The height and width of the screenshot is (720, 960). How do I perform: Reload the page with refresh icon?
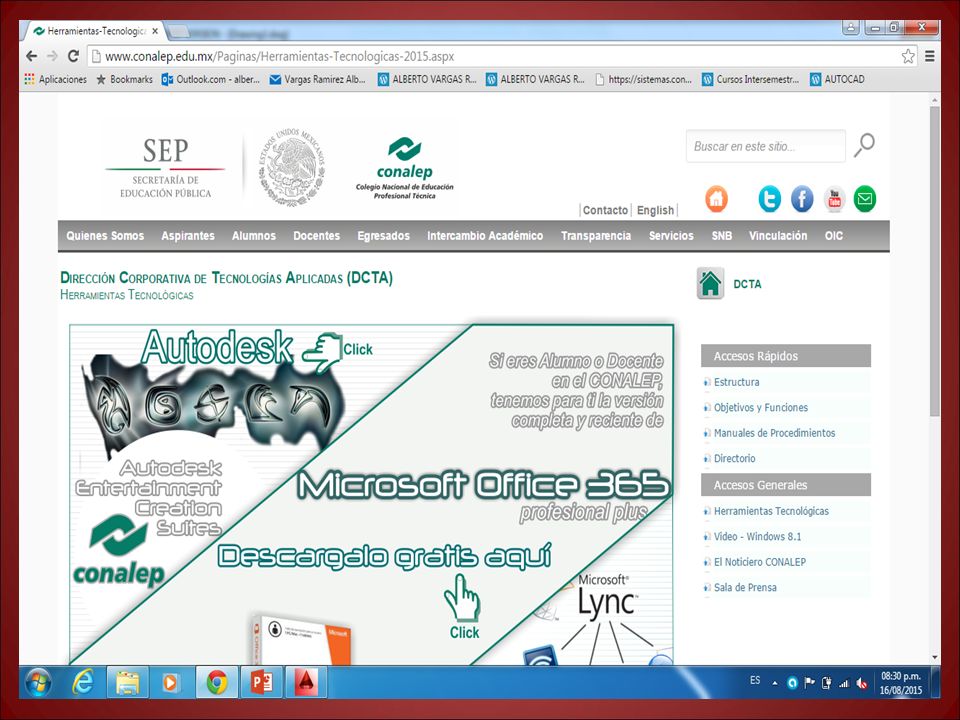73,56
